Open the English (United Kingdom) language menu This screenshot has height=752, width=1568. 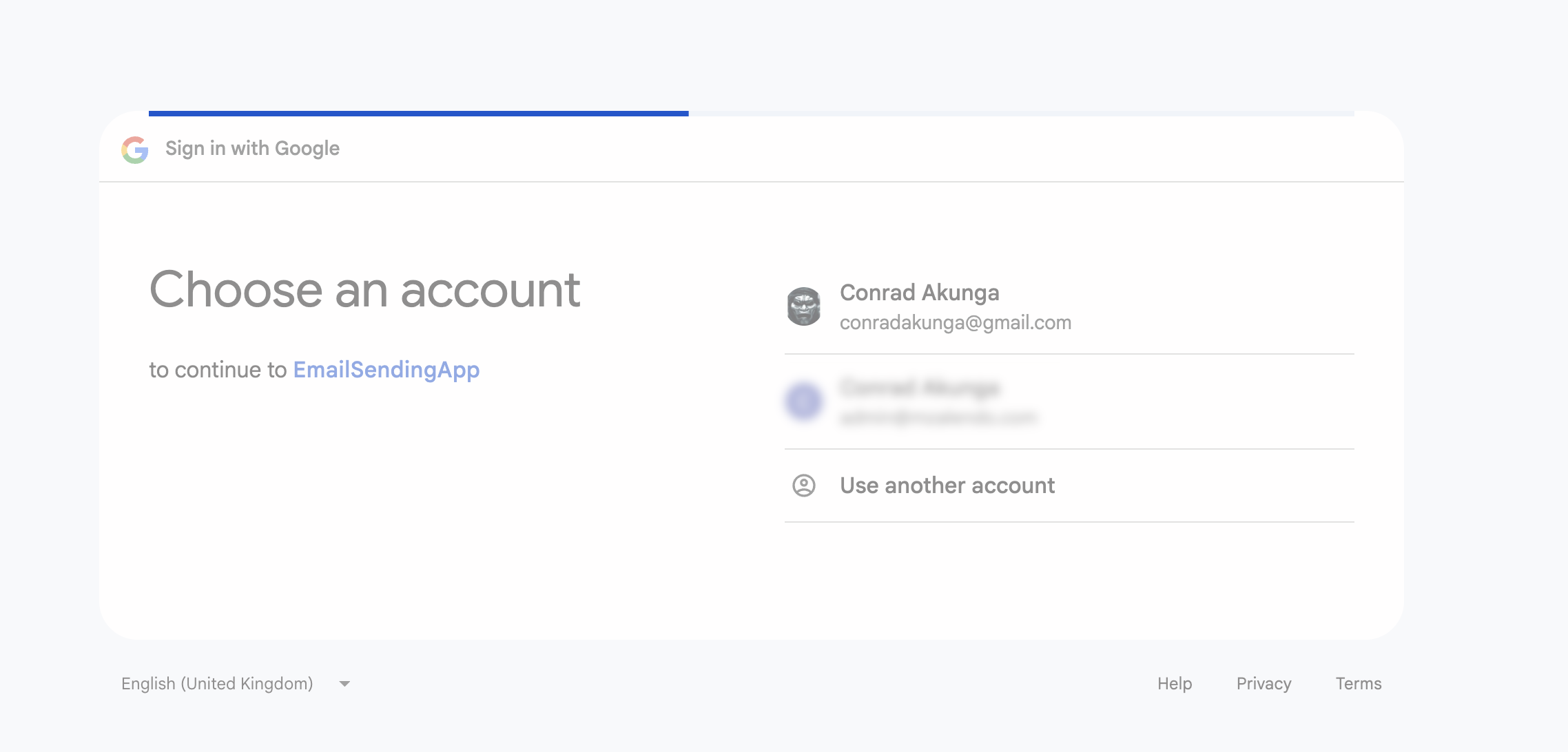pos(217,684)
